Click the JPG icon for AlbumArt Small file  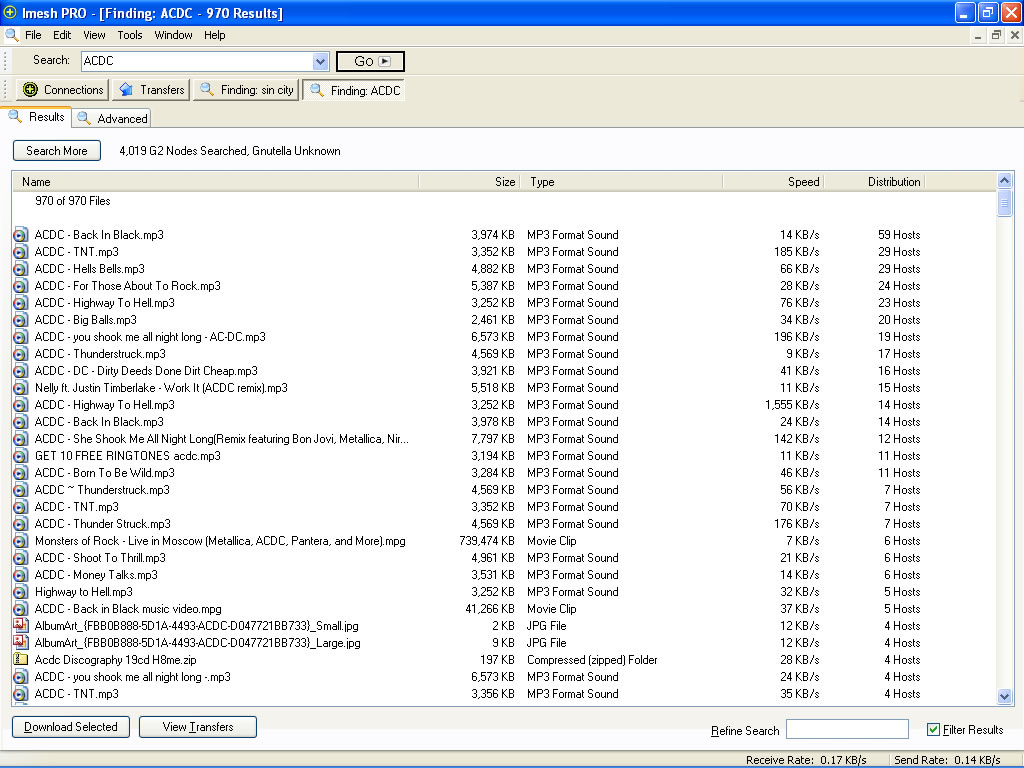(x=20, y=626)
